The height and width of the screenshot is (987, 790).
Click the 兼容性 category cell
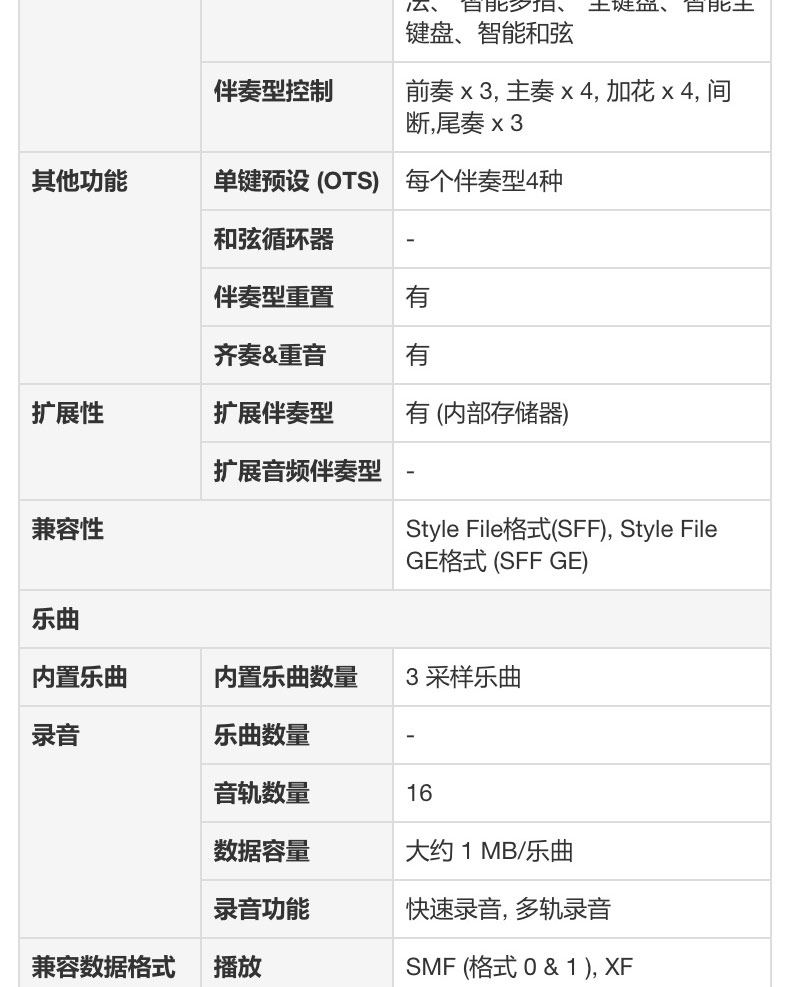pos(68,530)
